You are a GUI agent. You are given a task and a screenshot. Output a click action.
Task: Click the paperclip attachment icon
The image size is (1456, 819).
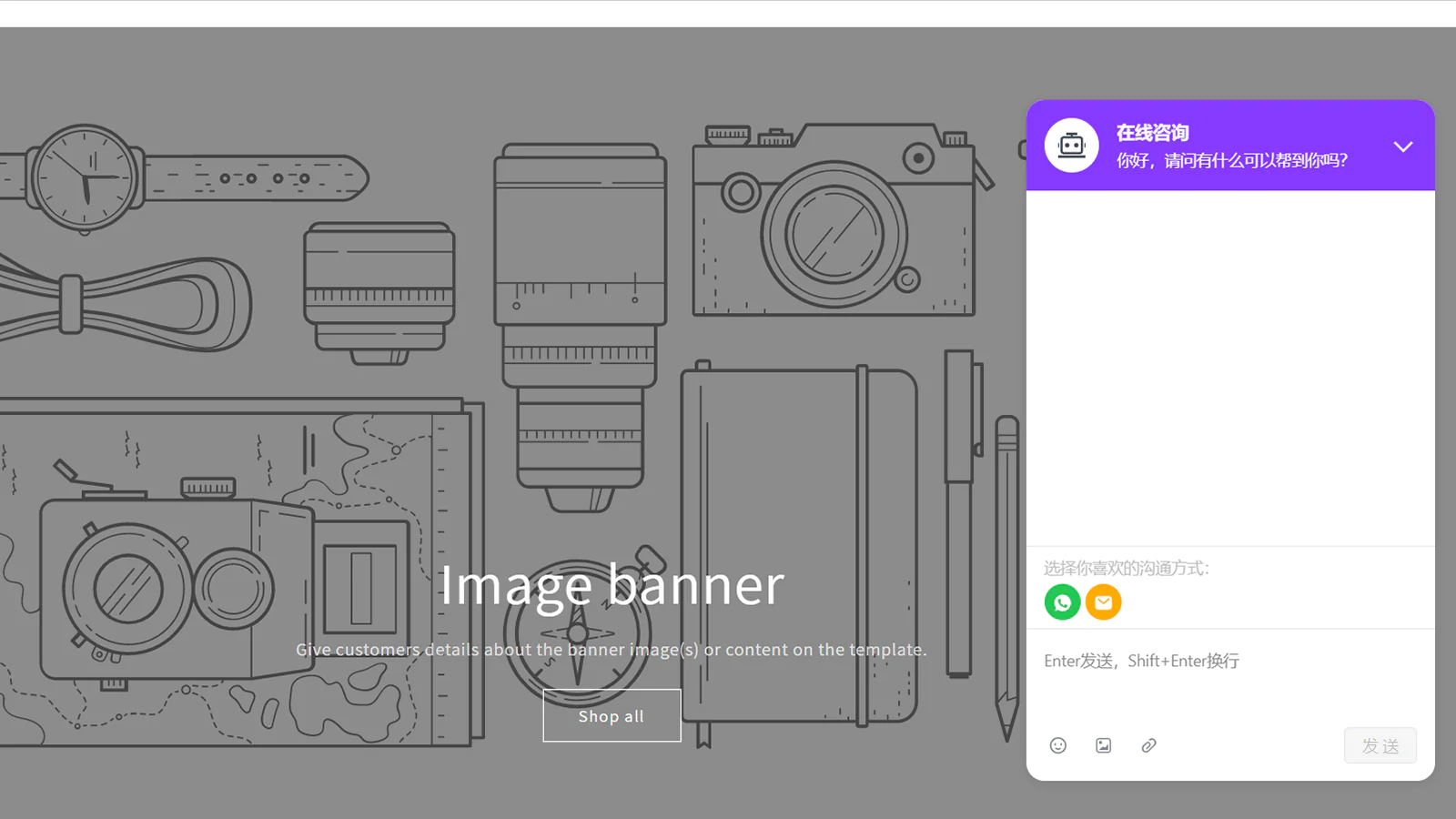[x=1148, y=745]
